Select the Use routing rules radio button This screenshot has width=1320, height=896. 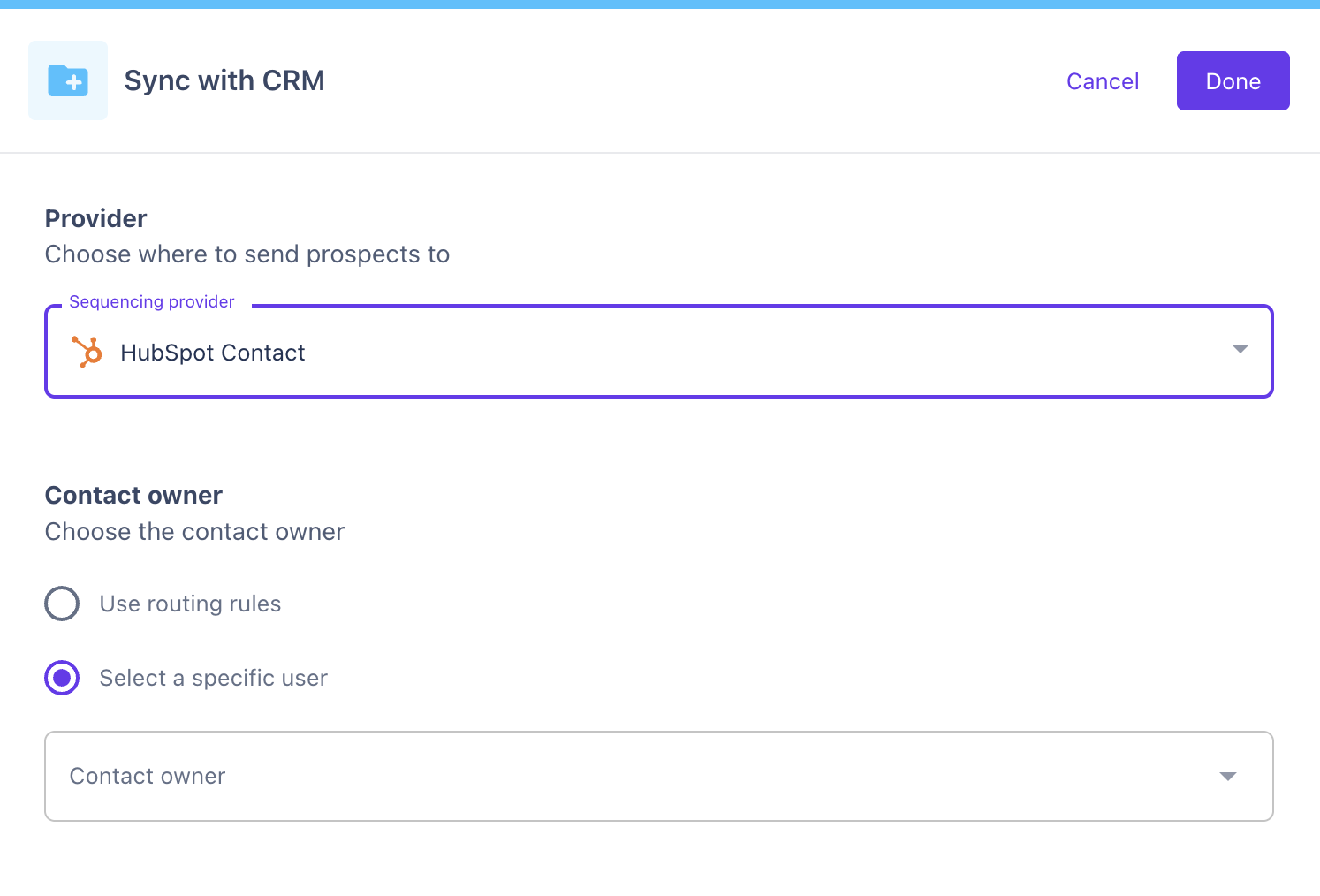click(62, 604)
